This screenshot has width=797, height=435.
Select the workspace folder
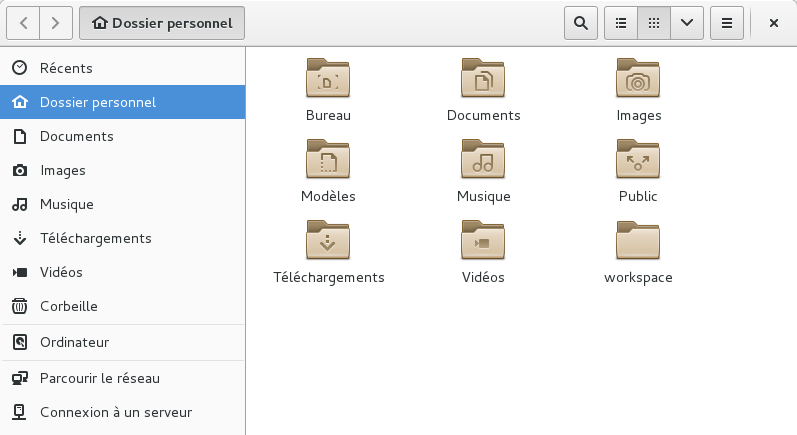point(638,241)
